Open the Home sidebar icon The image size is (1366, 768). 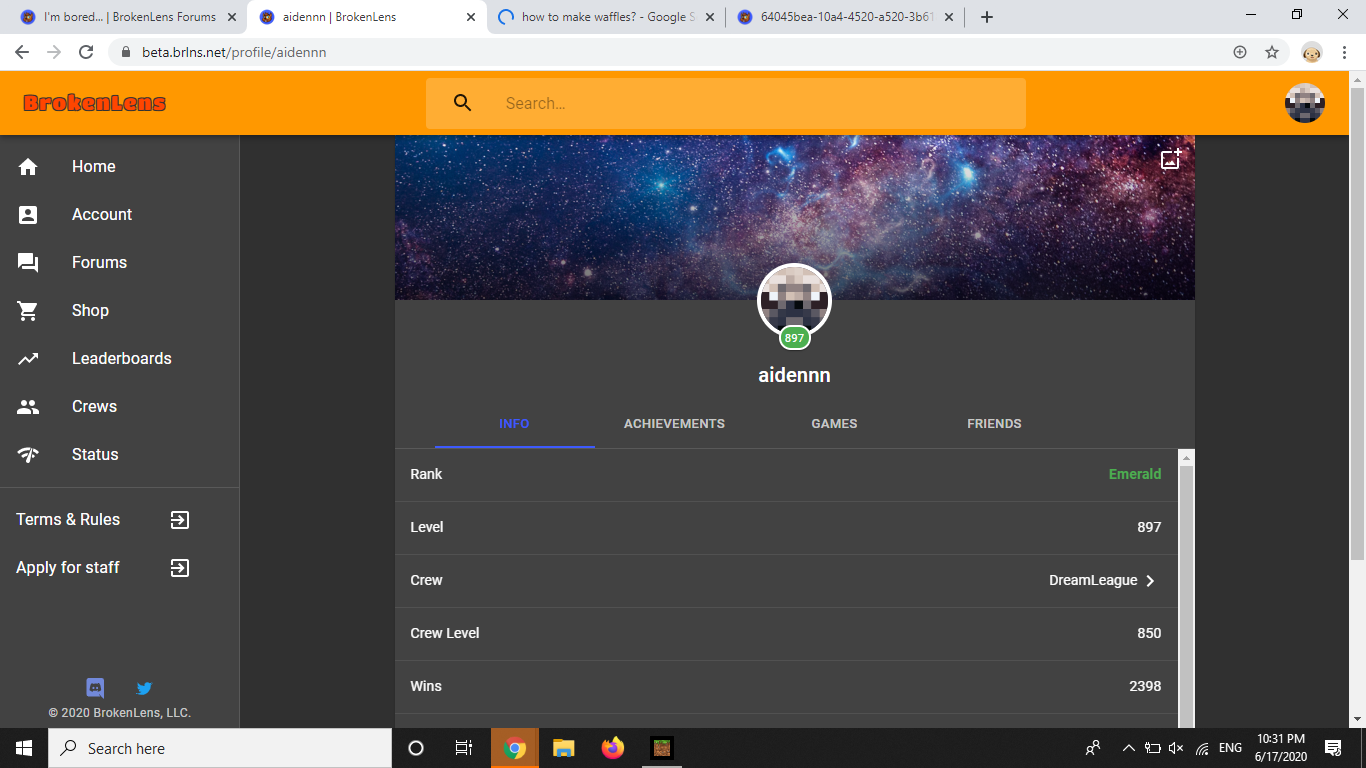pos(28,167)
